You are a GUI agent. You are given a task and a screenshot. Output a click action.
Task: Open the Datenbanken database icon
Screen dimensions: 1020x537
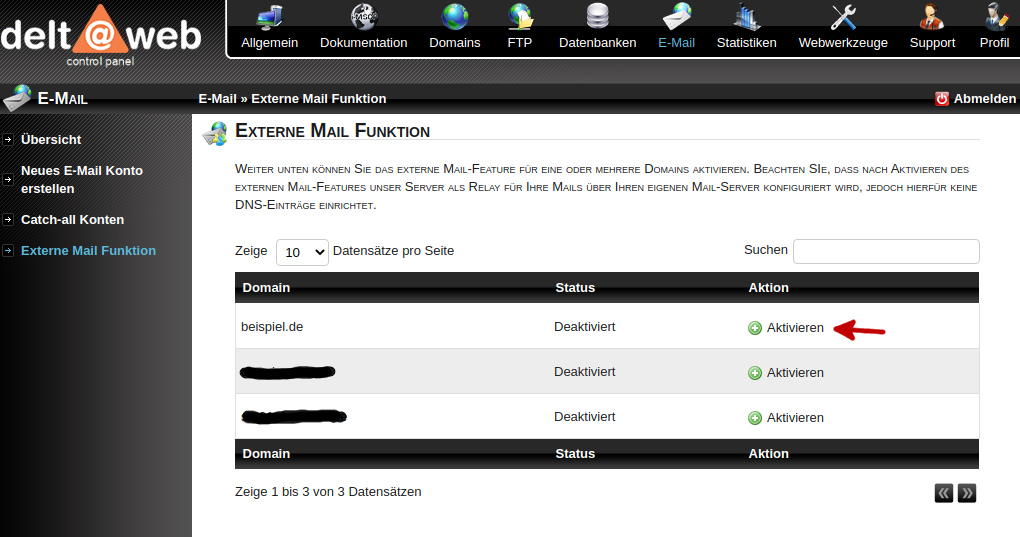click(597, 18)
